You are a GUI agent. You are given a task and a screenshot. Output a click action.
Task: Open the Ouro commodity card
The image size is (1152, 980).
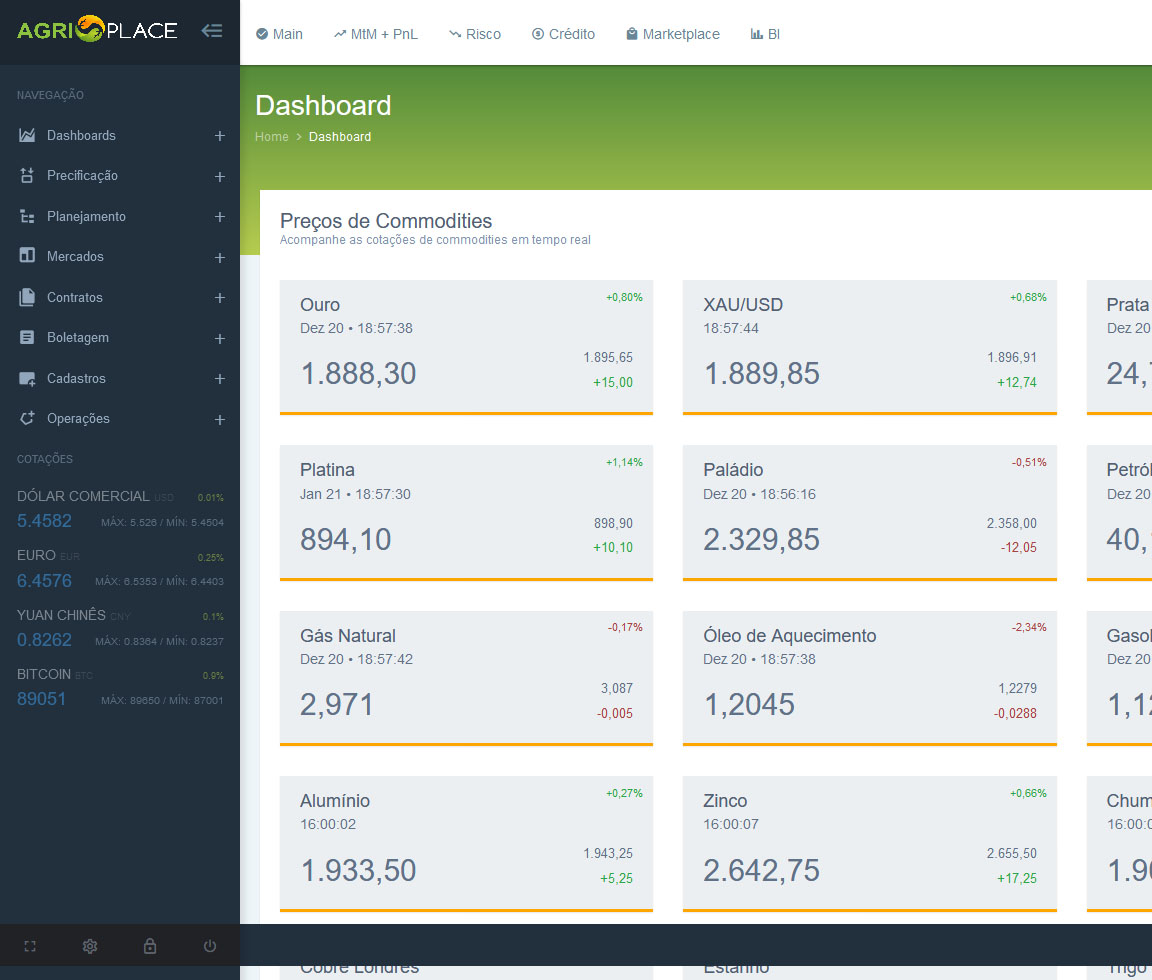click(467, 347)
